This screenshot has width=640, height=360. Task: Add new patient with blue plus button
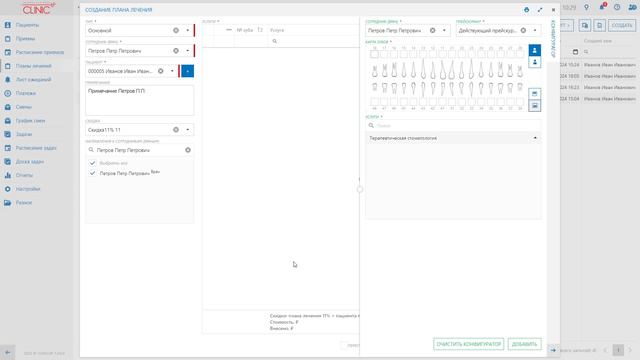tap(187, 71)
